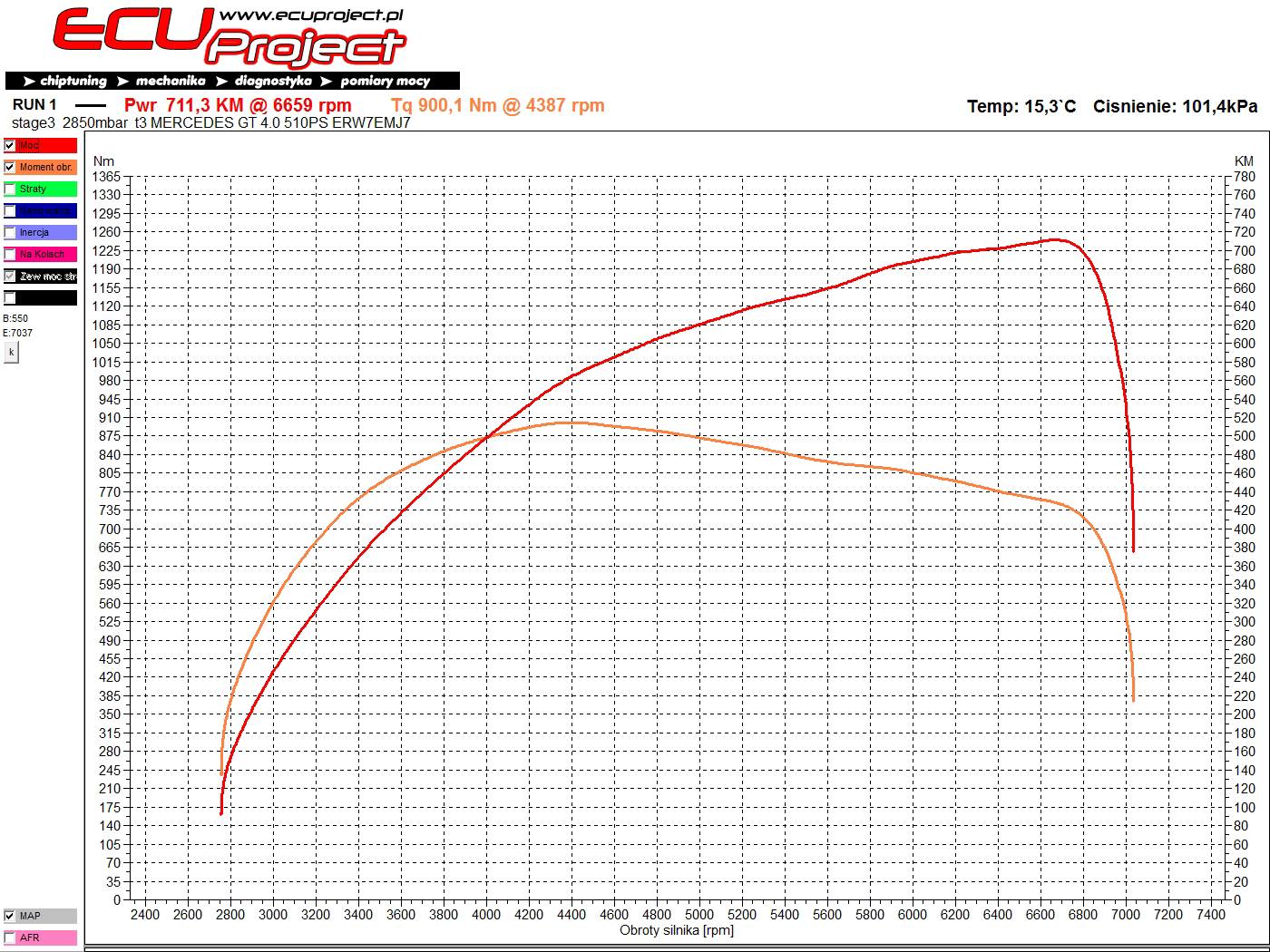Toggle the Zew moc str checkbox
Viewport: 1270px width, 952px height.
[x=10, y=276]
